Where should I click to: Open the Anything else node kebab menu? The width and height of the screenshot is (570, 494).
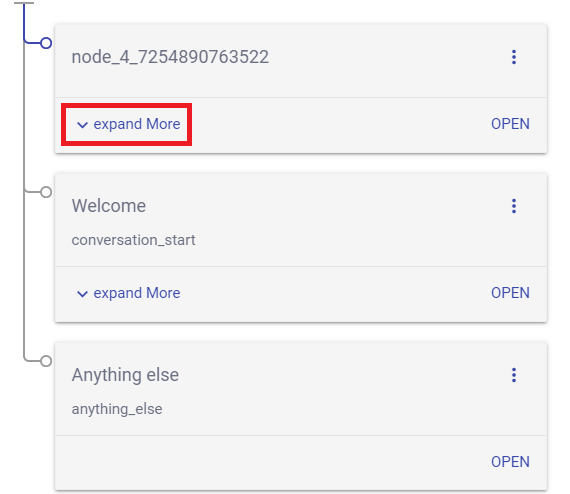click(x=514, y=375)
